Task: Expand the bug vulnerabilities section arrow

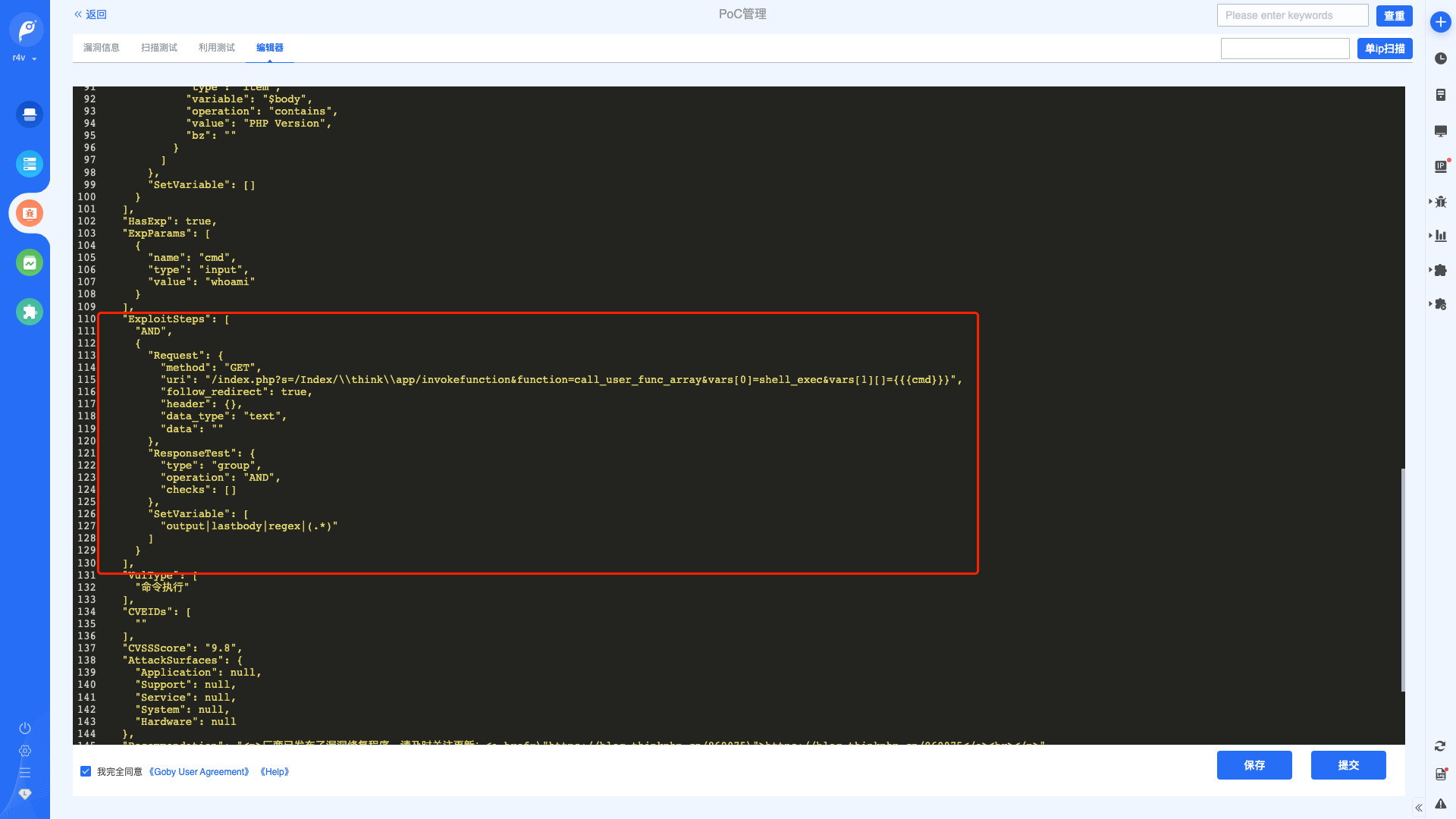Action: click(x=1430, y=202)
